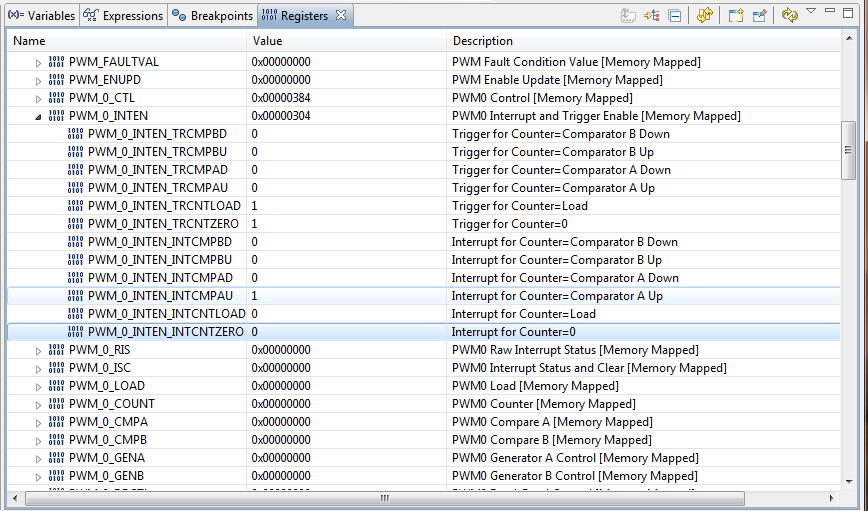This screenshot has height=511, width=868.
Task: Click value 1 of PWM_0_INTEN_TRCNTZERO
Action: (x=254, y=224)
